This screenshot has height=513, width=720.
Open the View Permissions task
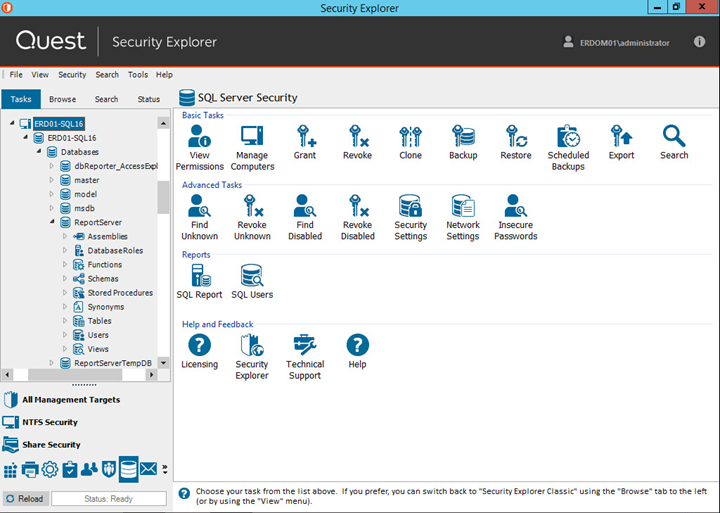[x=199, y=147]
